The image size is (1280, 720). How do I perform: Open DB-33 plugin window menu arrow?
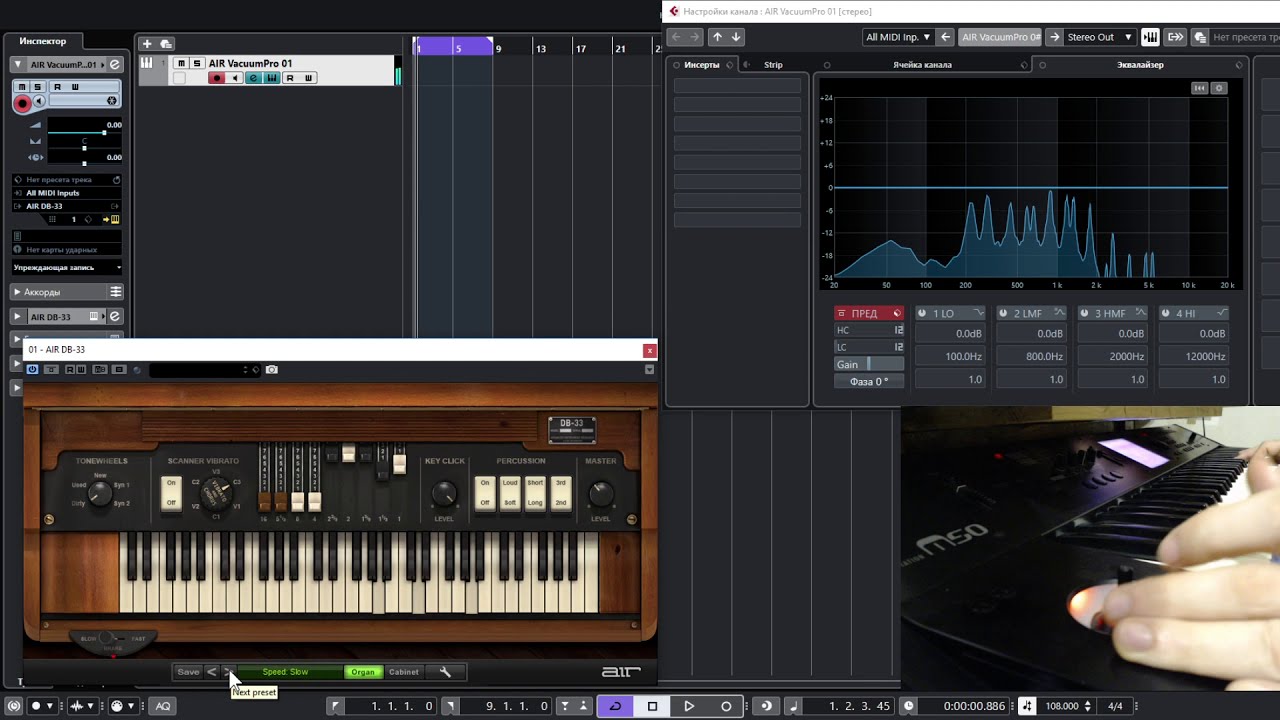click(x=649, y=370)
